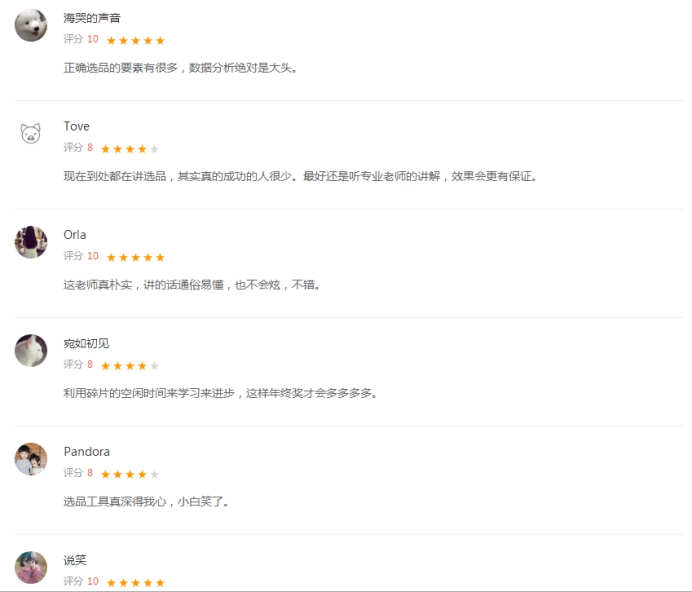
Task: Open the 说笑 username link
Action: click(x=75, y=560)
